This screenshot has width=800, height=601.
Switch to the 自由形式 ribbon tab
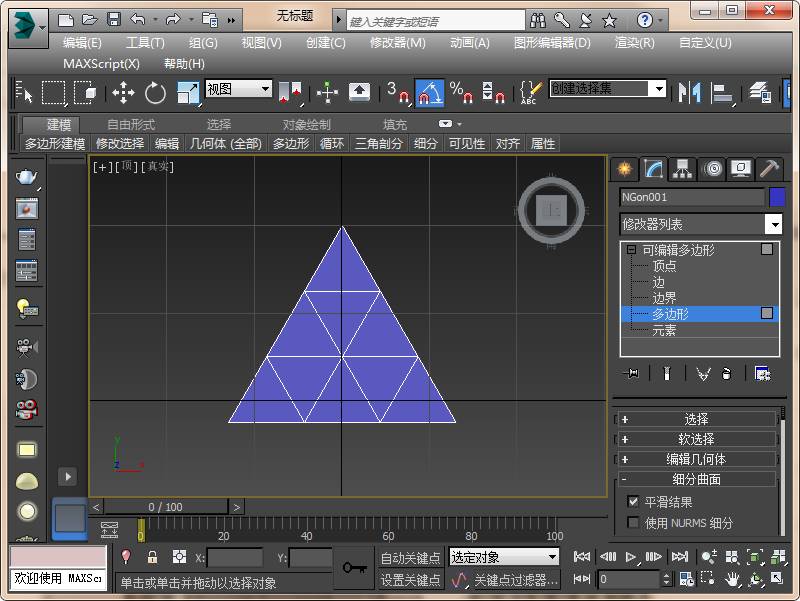[131, 124]
